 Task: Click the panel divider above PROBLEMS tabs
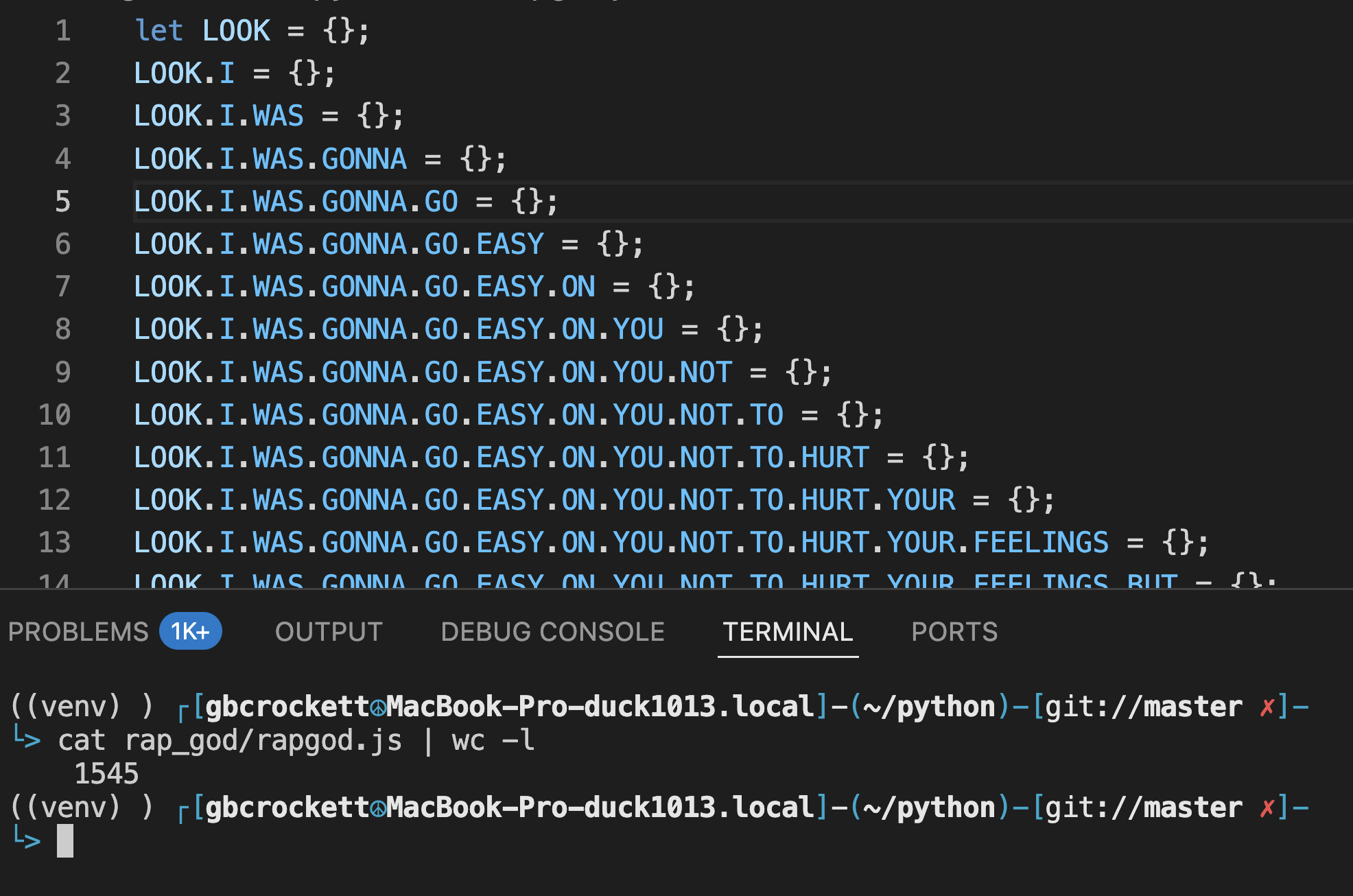[676, 589]
